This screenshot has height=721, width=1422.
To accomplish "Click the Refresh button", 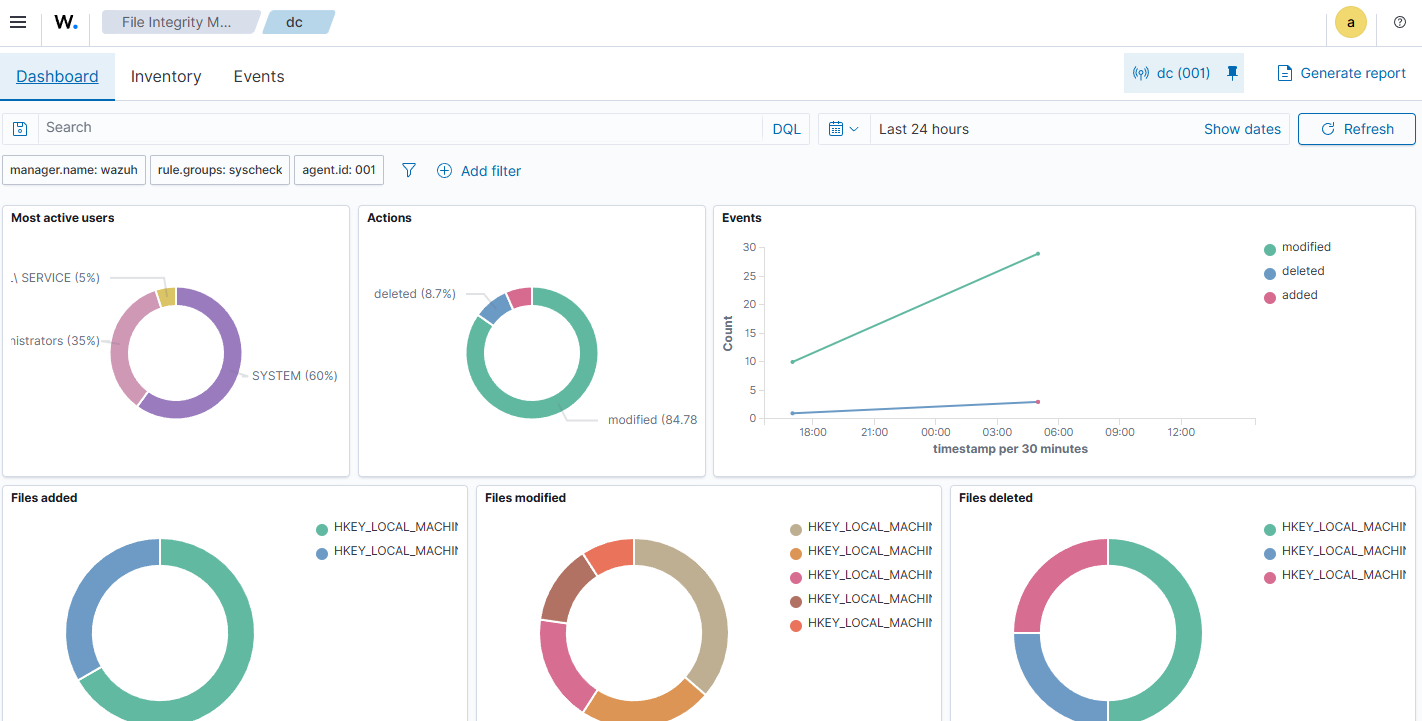I will point(1356,129).
